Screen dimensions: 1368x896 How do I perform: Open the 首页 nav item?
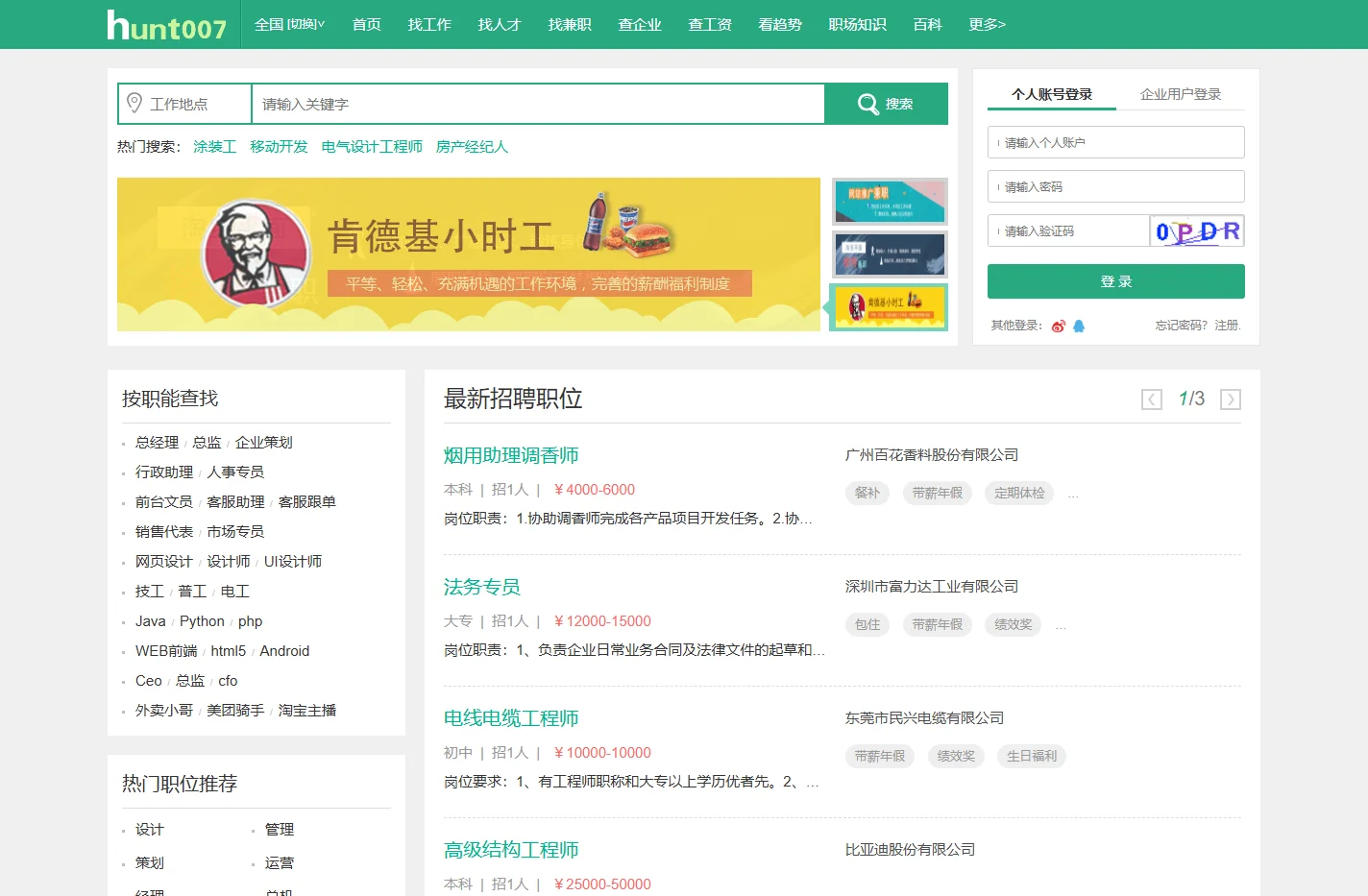[366, 24]
